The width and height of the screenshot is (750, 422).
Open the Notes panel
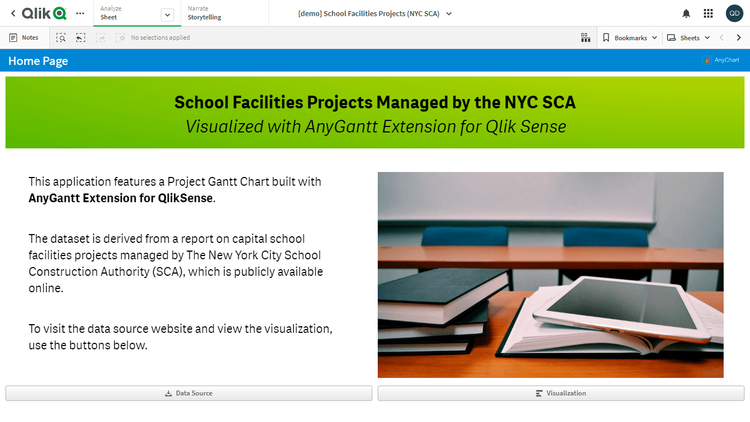pyautogui.click(x=23, y=37)
